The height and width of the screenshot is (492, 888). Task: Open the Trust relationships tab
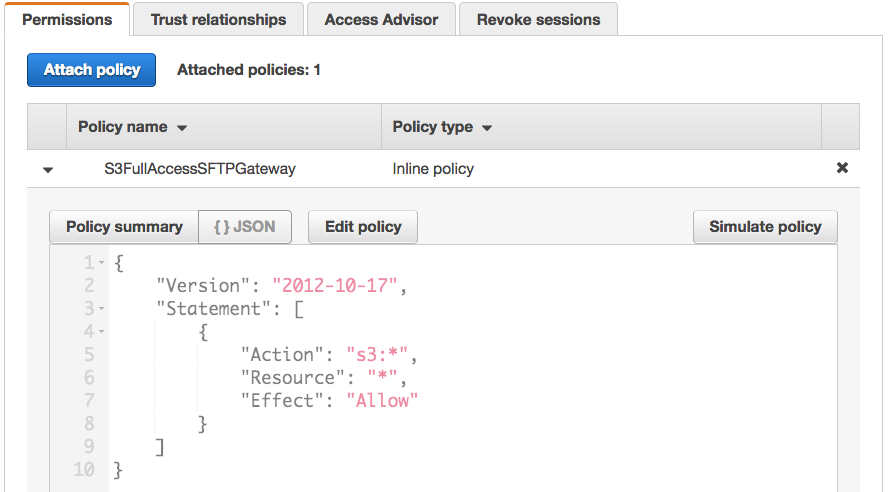click(218, 20)
